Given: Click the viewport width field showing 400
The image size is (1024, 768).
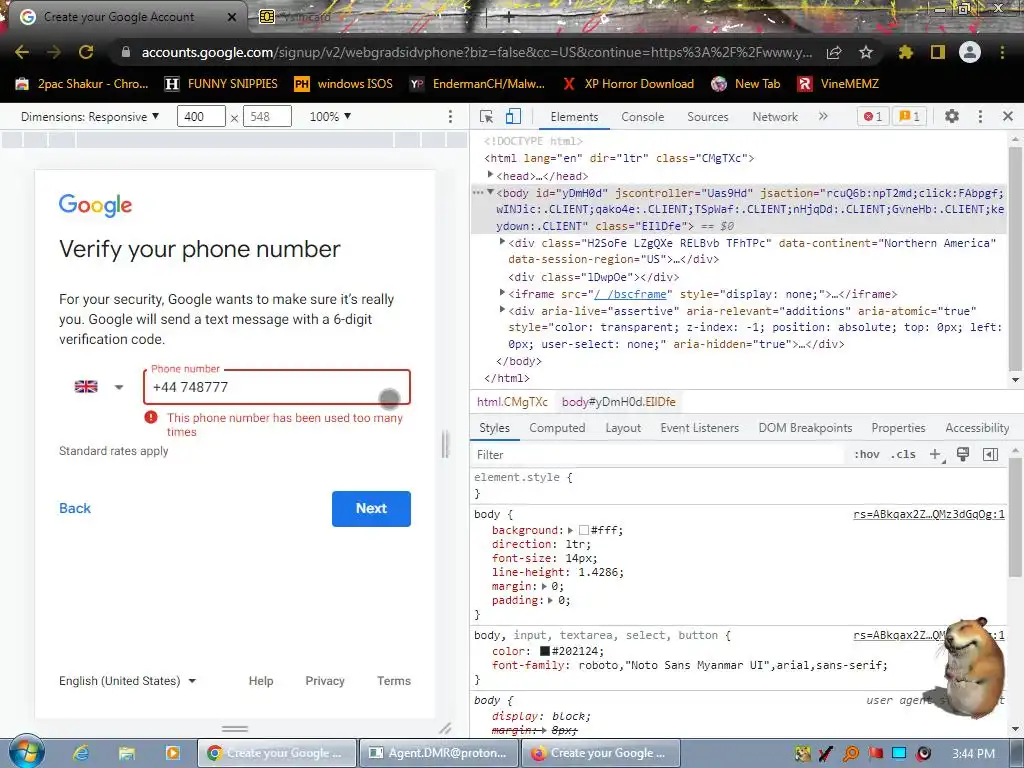Looking at the screenshot, I should tap(201, 116).
